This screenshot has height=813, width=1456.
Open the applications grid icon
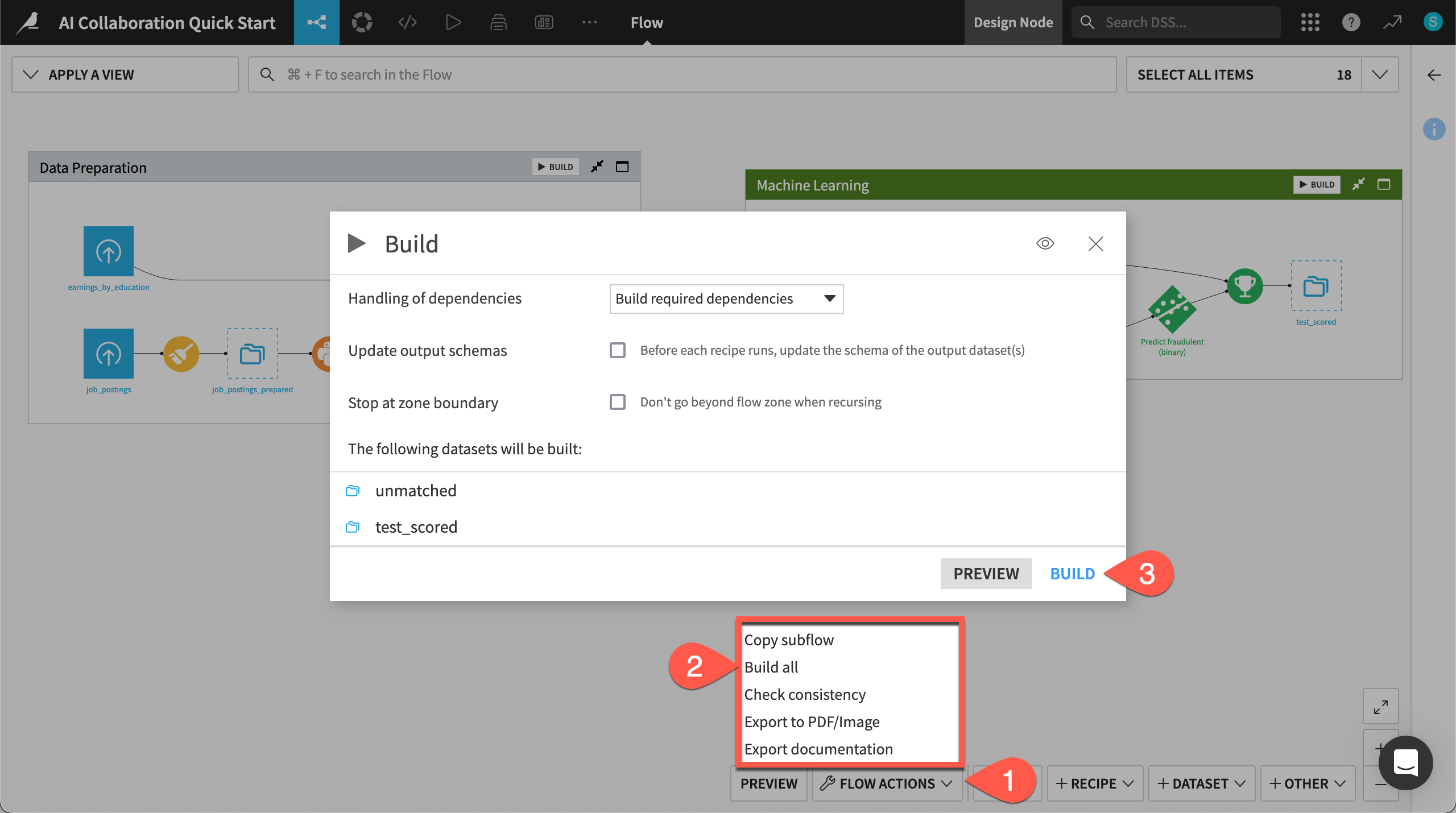click(x=1310, y=23)
